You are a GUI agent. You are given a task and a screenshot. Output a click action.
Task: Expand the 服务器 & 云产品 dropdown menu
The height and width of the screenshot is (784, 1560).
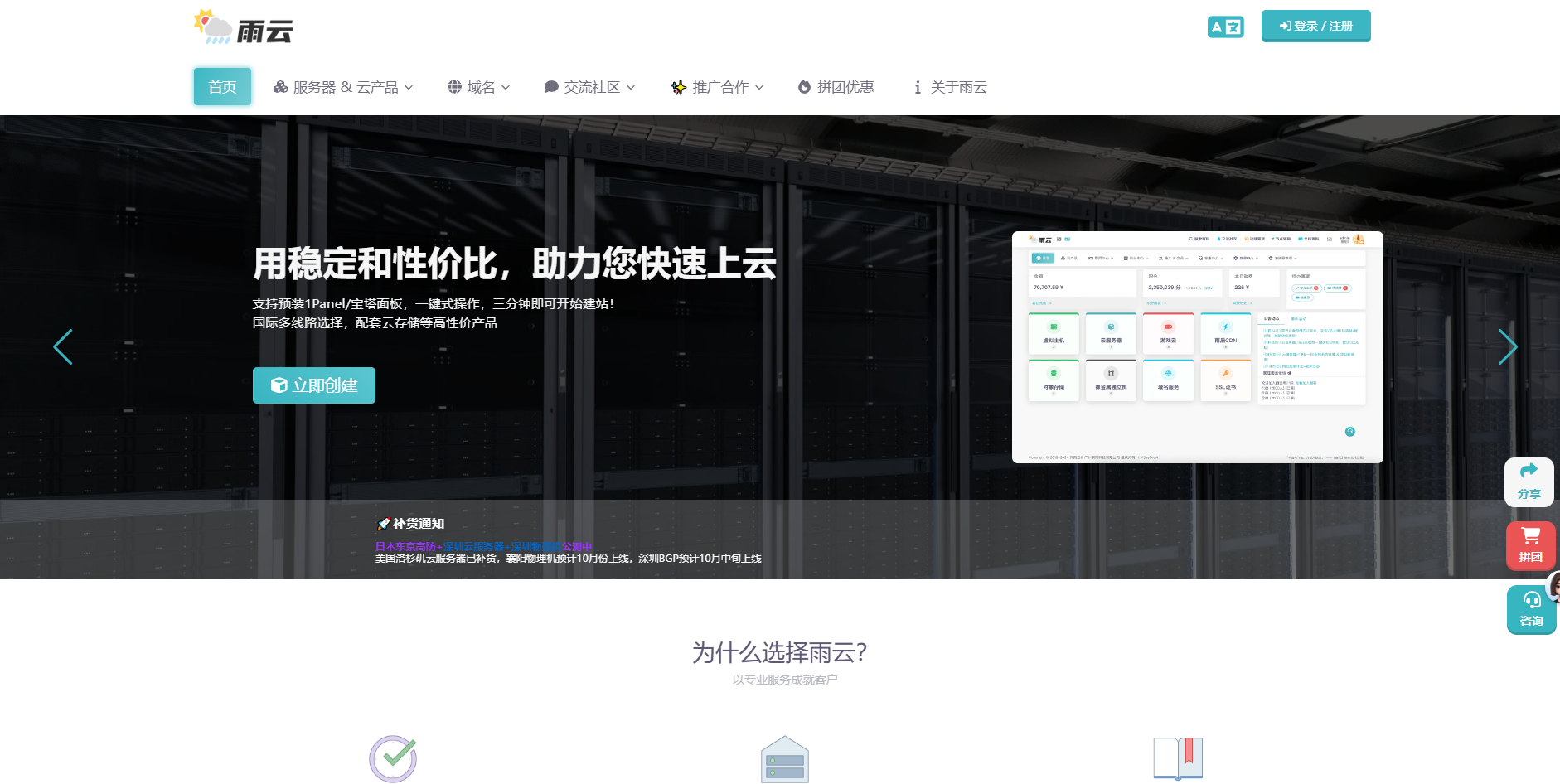point(343,87)
